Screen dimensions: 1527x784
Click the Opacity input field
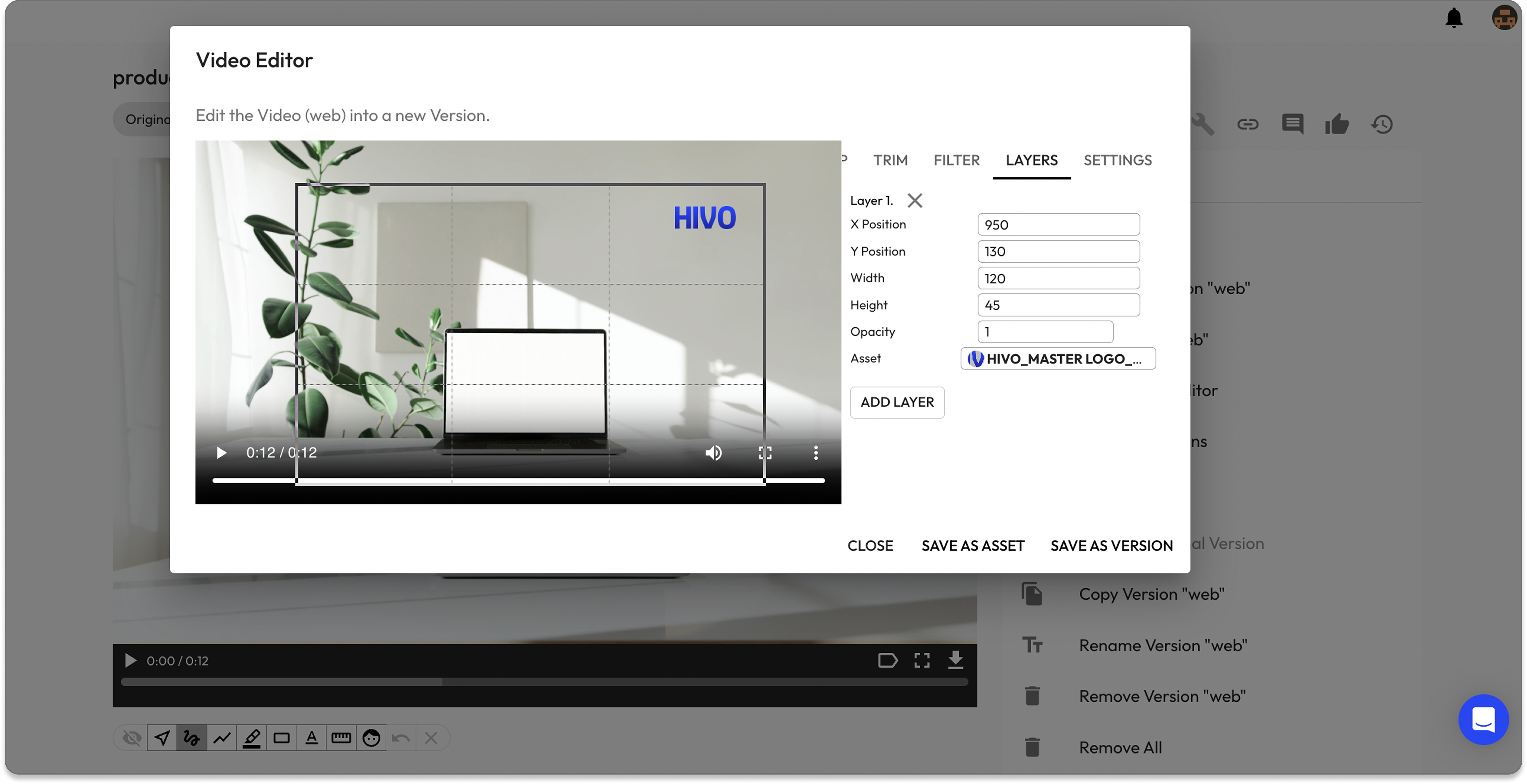point(1045,332)
